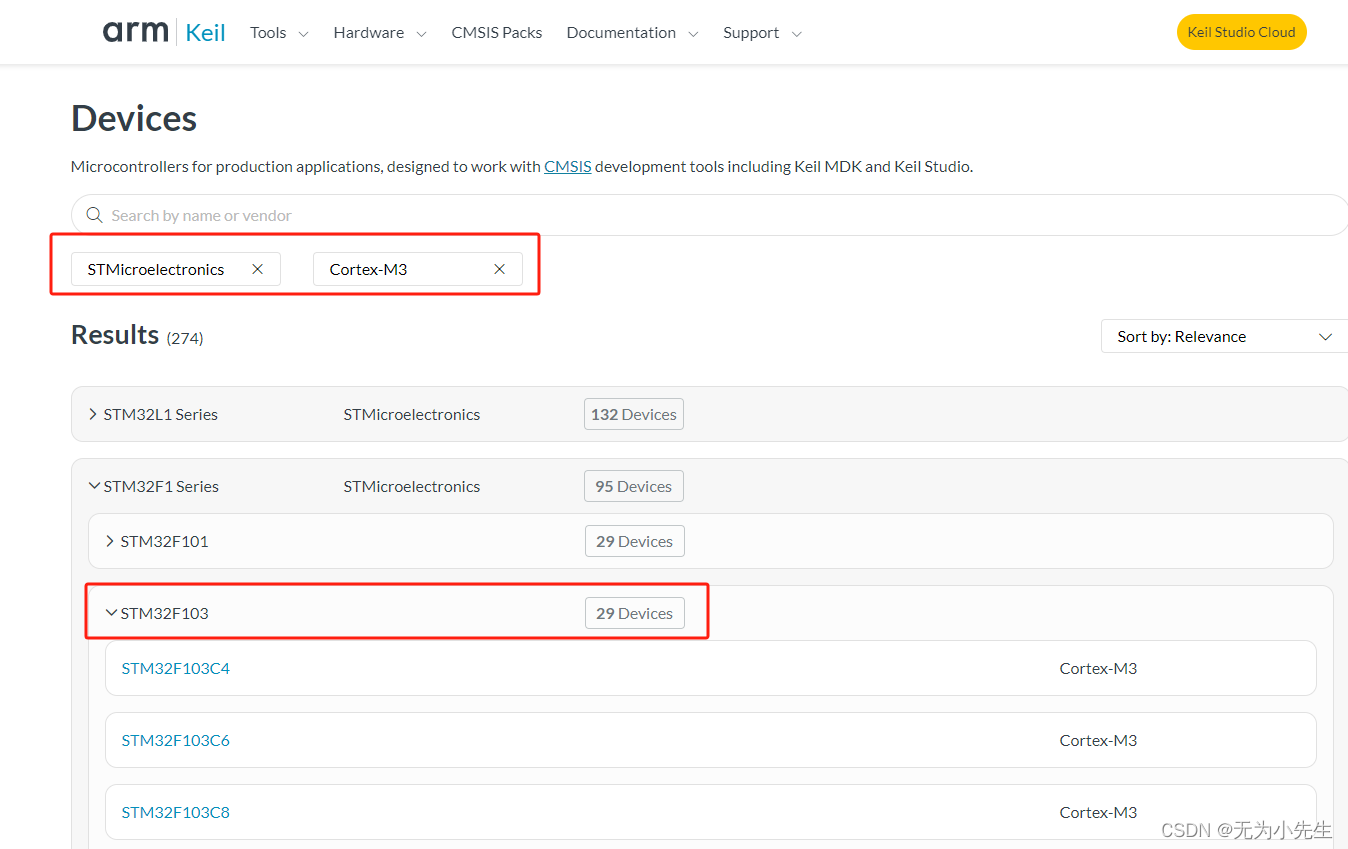Click STMicroelectronics vendor in STM32F1 row
This screenshot has width=1348, height=849.
412,486
